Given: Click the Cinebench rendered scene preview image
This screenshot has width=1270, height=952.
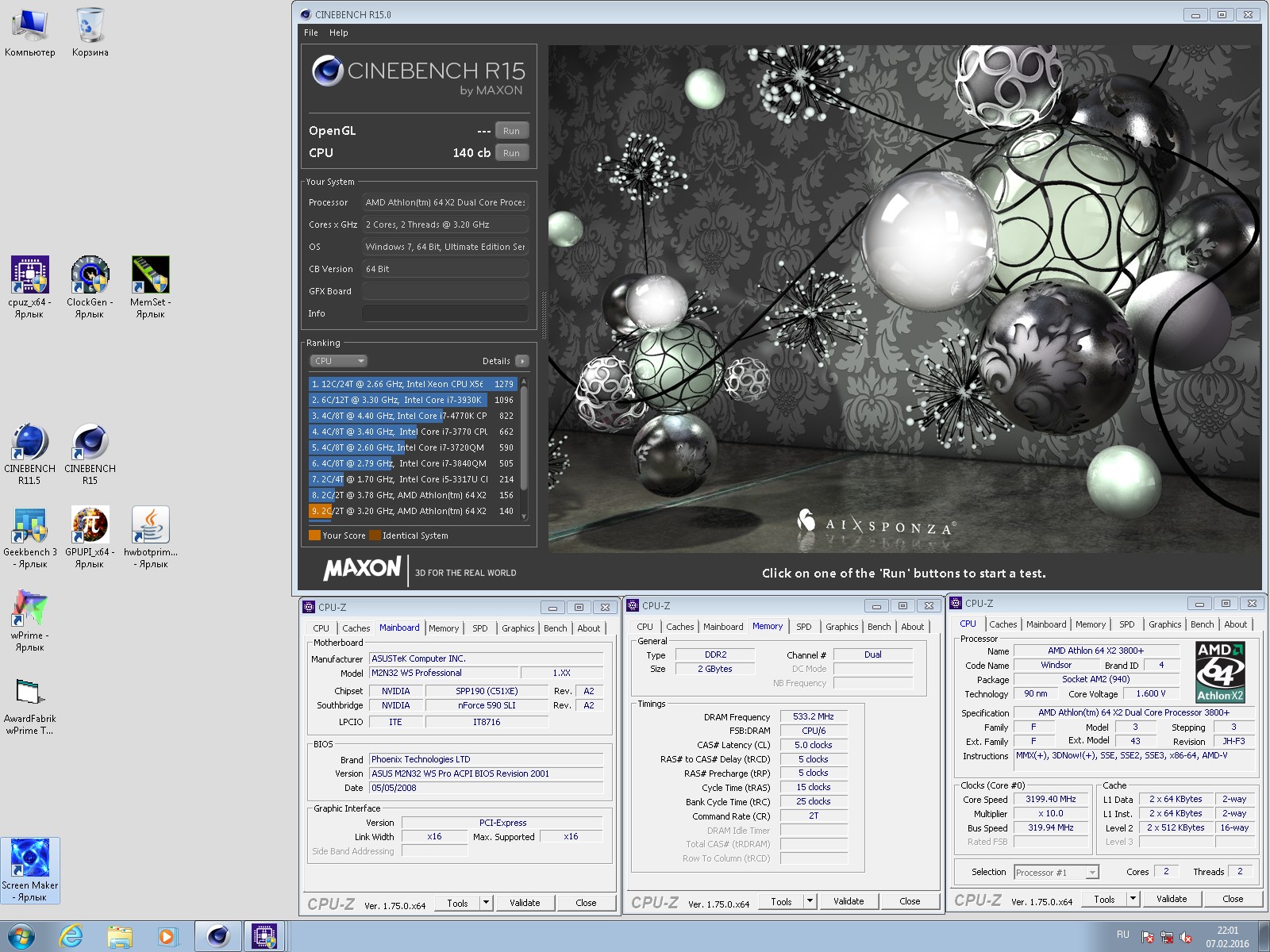Looking at the screenshot, I should pyautogui.click(x=904, y=299).
